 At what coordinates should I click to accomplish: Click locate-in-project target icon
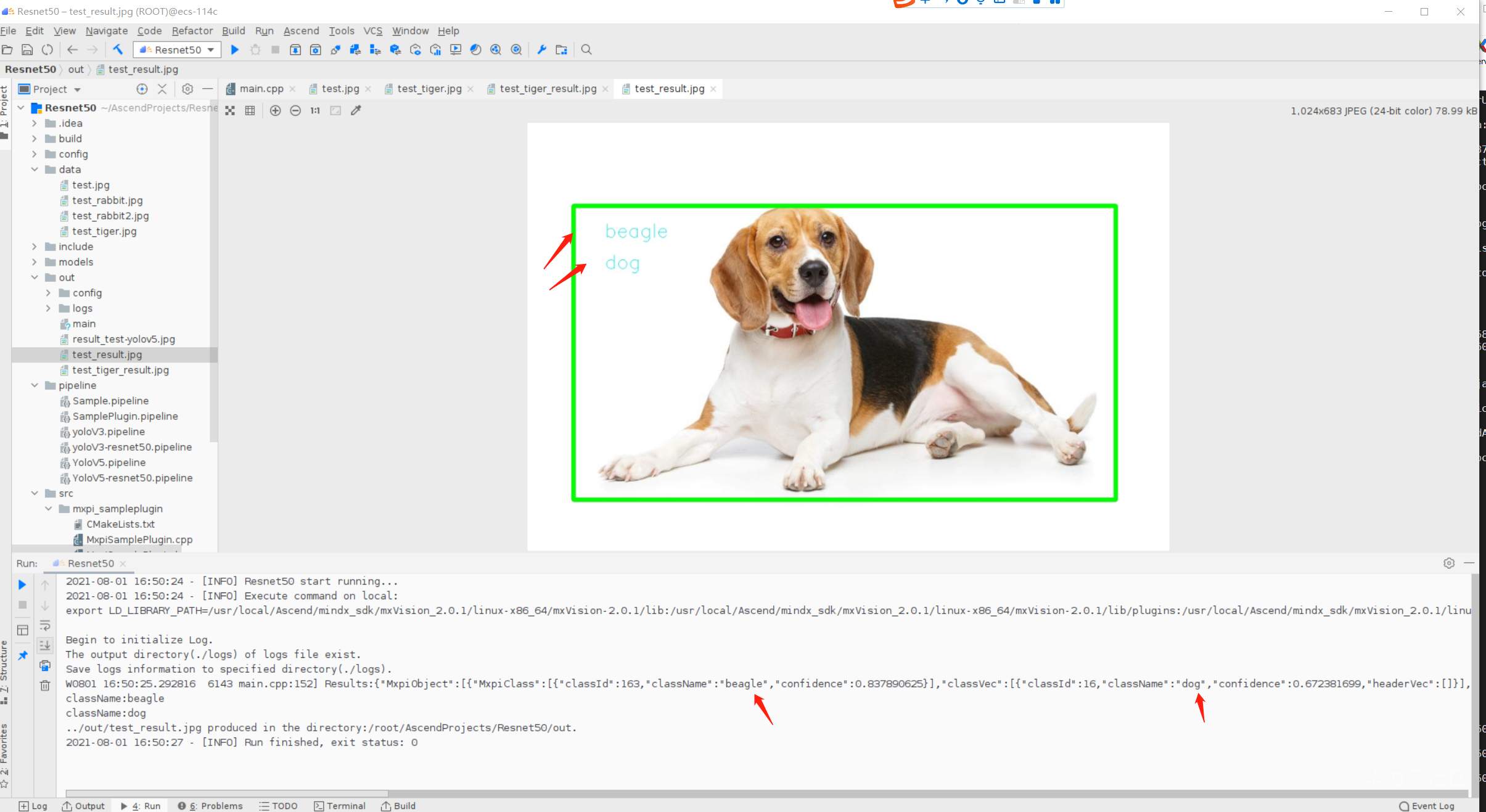click(142, 89)
